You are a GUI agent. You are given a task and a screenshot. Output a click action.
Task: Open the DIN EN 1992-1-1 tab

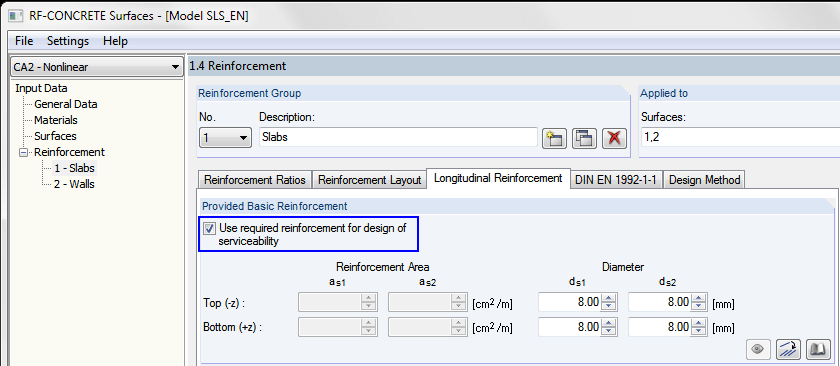coord(617,180)
